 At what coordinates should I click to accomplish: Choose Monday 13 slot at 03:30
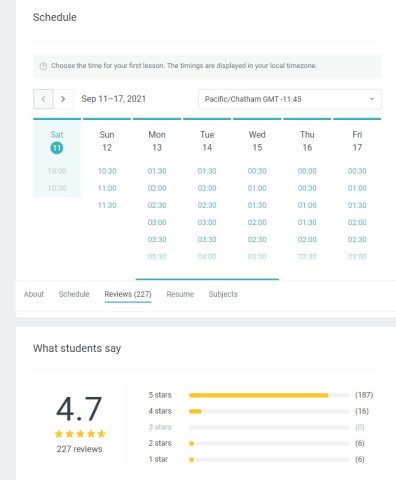point(157,239)
